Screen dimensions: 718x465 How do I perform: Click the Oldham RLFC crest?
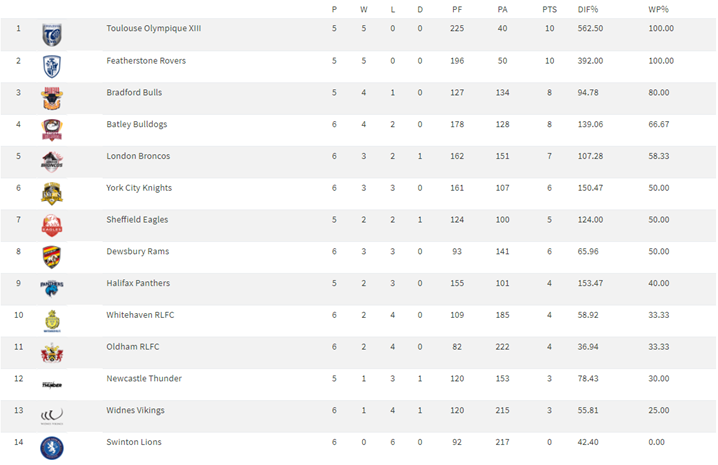(52, 352)
